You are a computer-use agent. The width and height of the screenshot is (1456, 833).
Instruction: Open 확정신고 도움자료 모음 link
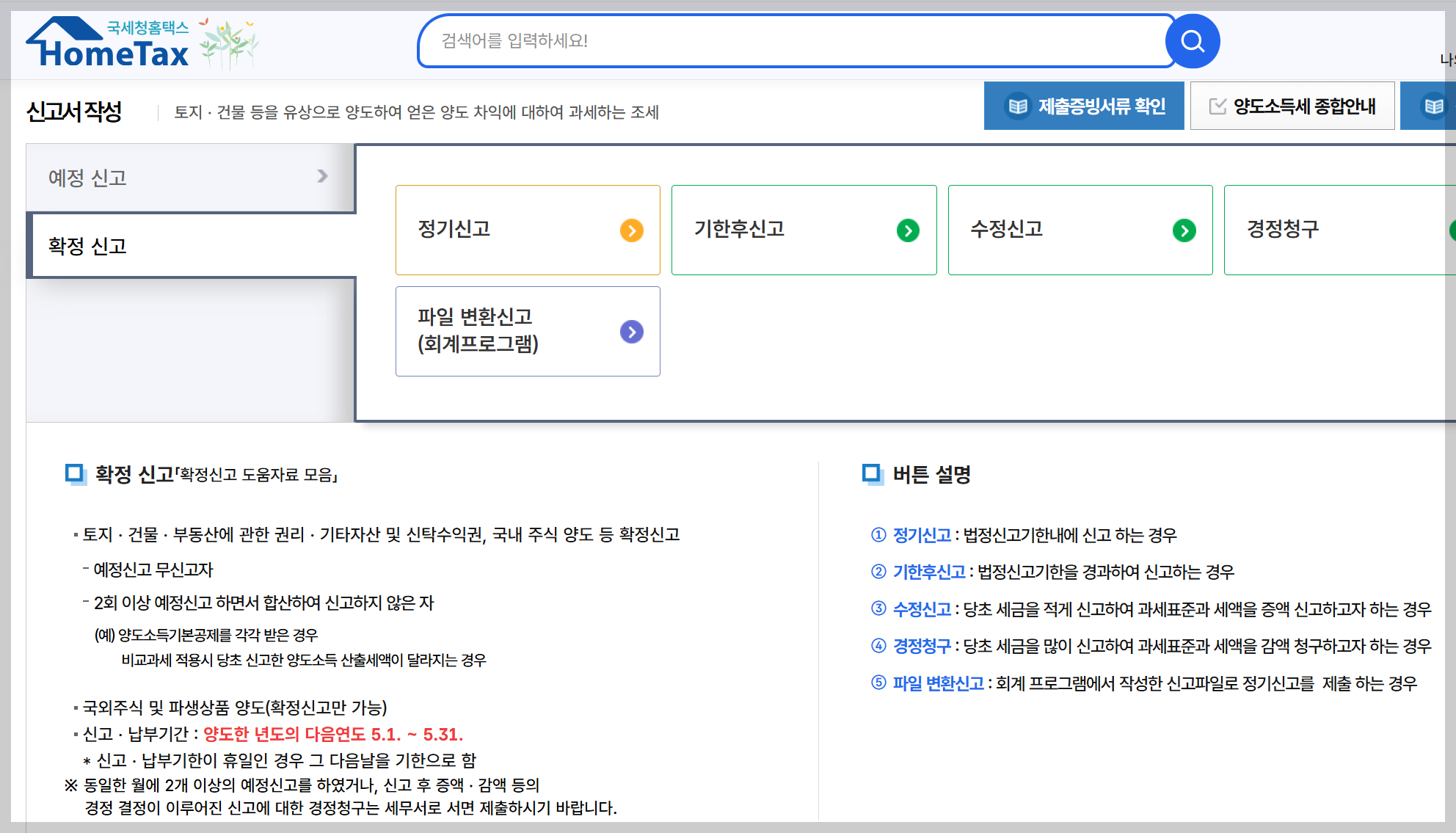click(x=257, y=475)
